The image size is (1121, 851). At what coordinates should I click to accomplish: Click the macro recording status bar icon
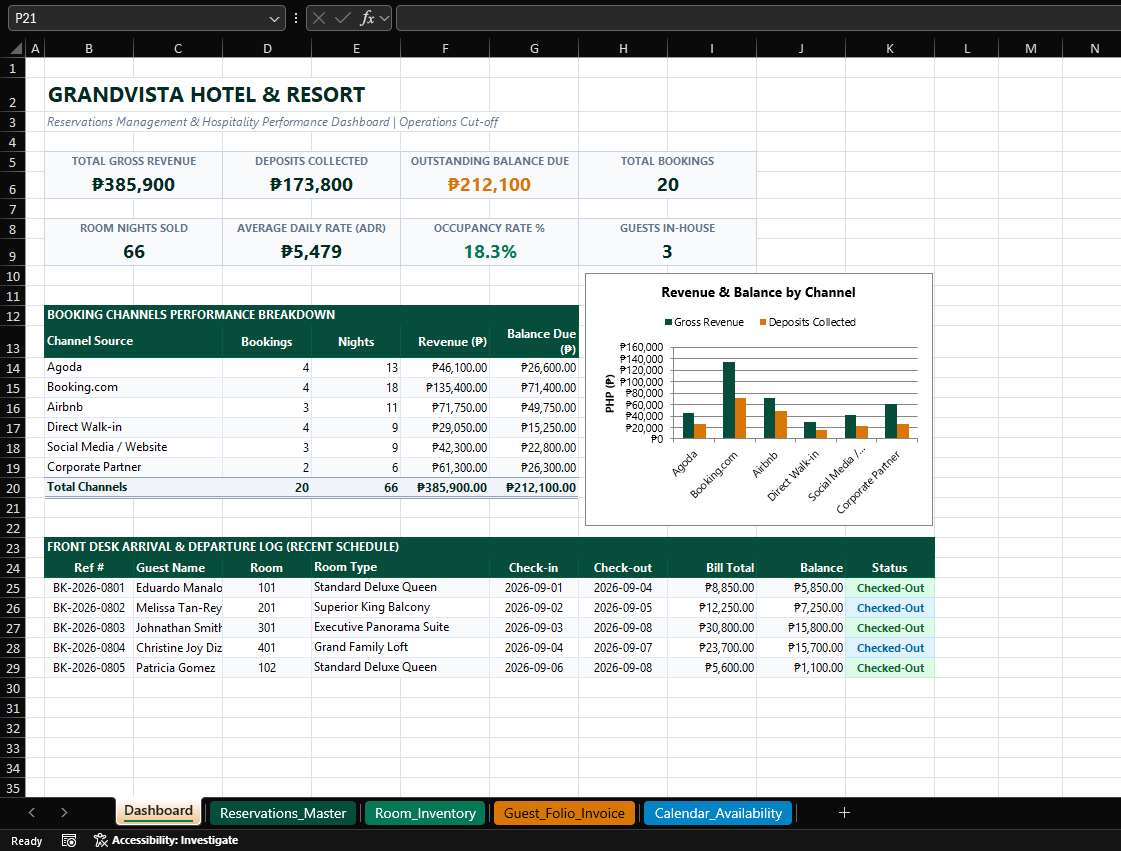[69, 840]
